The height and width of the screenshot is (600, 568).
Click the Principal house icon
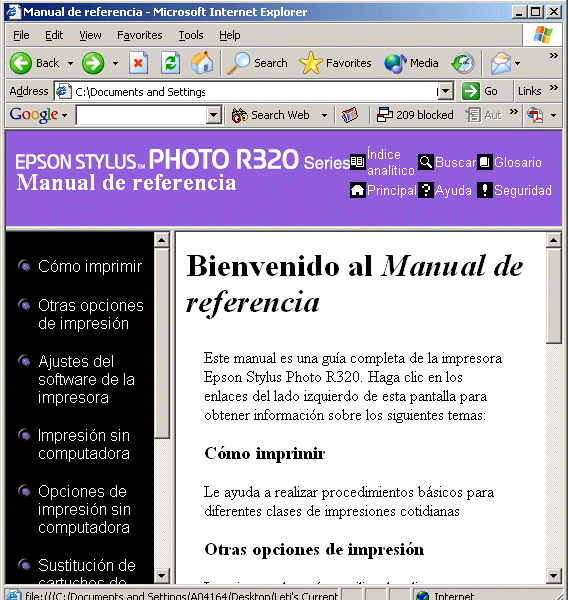[x=357, y=190]
